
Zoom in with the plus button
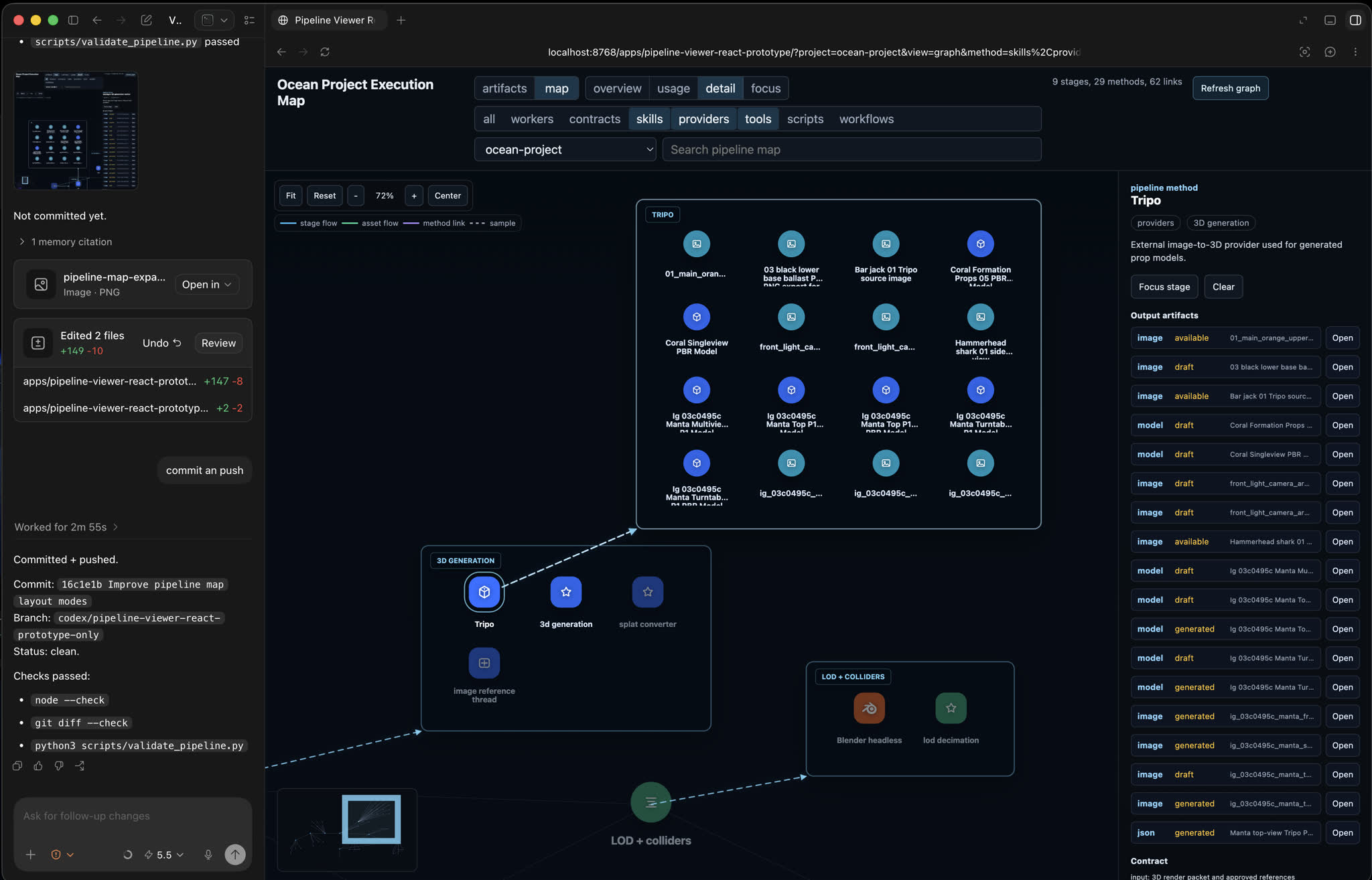pyautogui.click(x=414, y=196)
